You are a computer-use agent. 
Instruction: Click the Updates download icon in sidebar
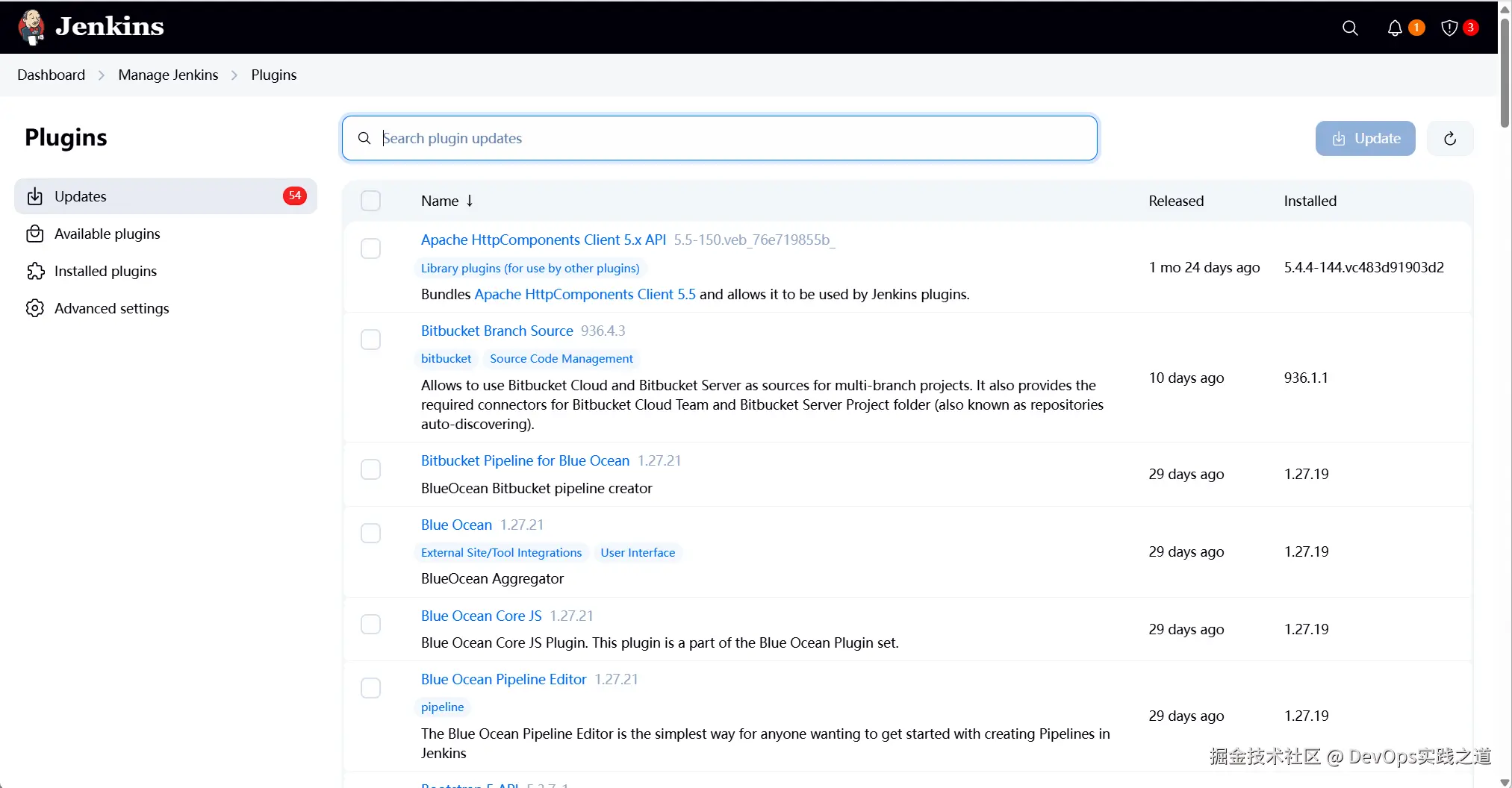[35, 196]
